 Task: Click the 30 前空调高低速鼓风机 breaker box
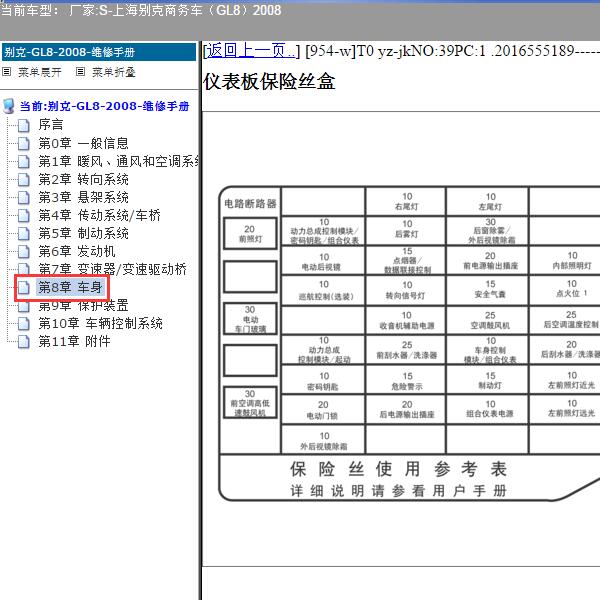click(x=250, y=403)
